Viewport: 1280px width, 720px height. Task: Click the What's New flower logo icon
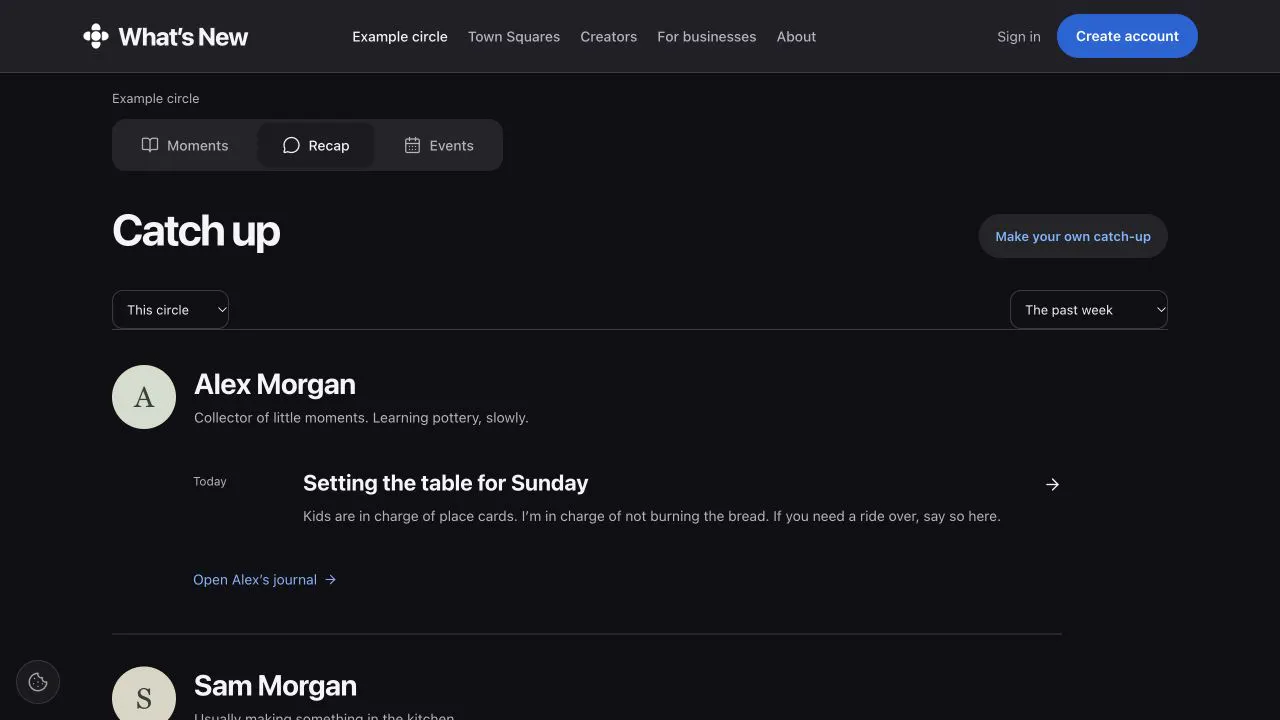coord(96,37)
